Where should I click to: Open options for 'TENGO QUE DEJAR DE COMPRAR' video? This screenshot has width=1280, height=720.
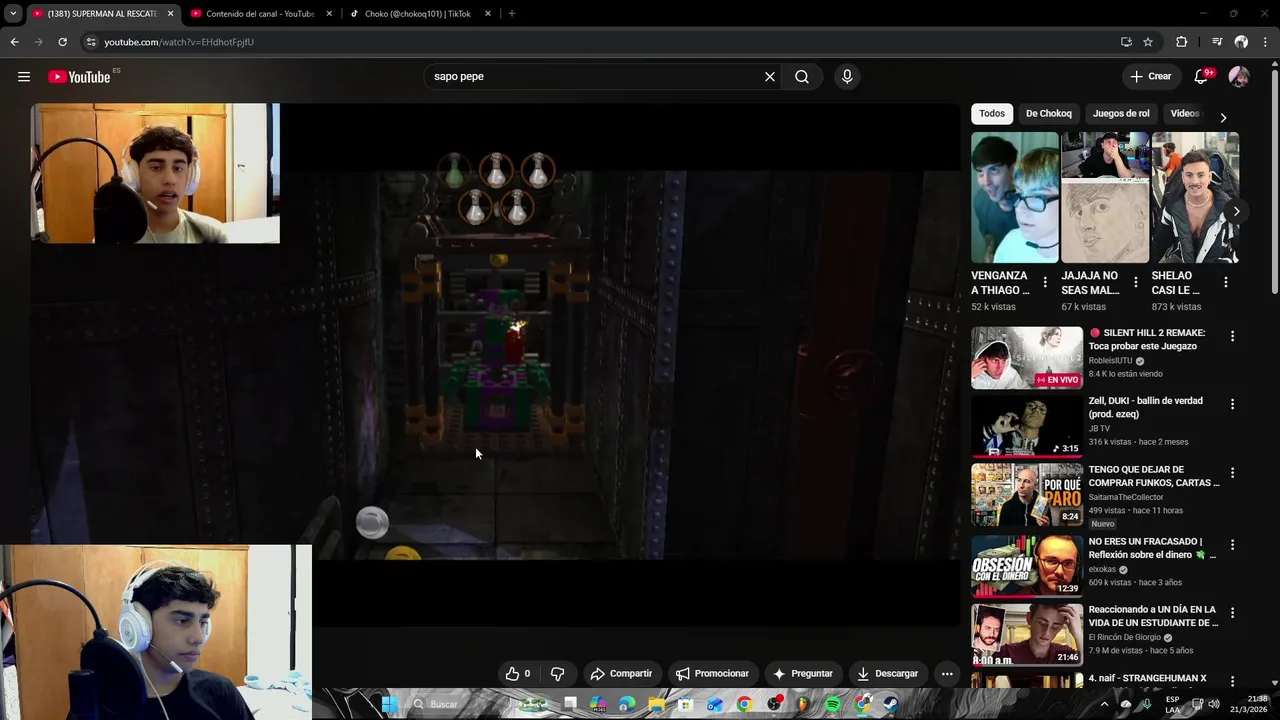coord(1232,473)
